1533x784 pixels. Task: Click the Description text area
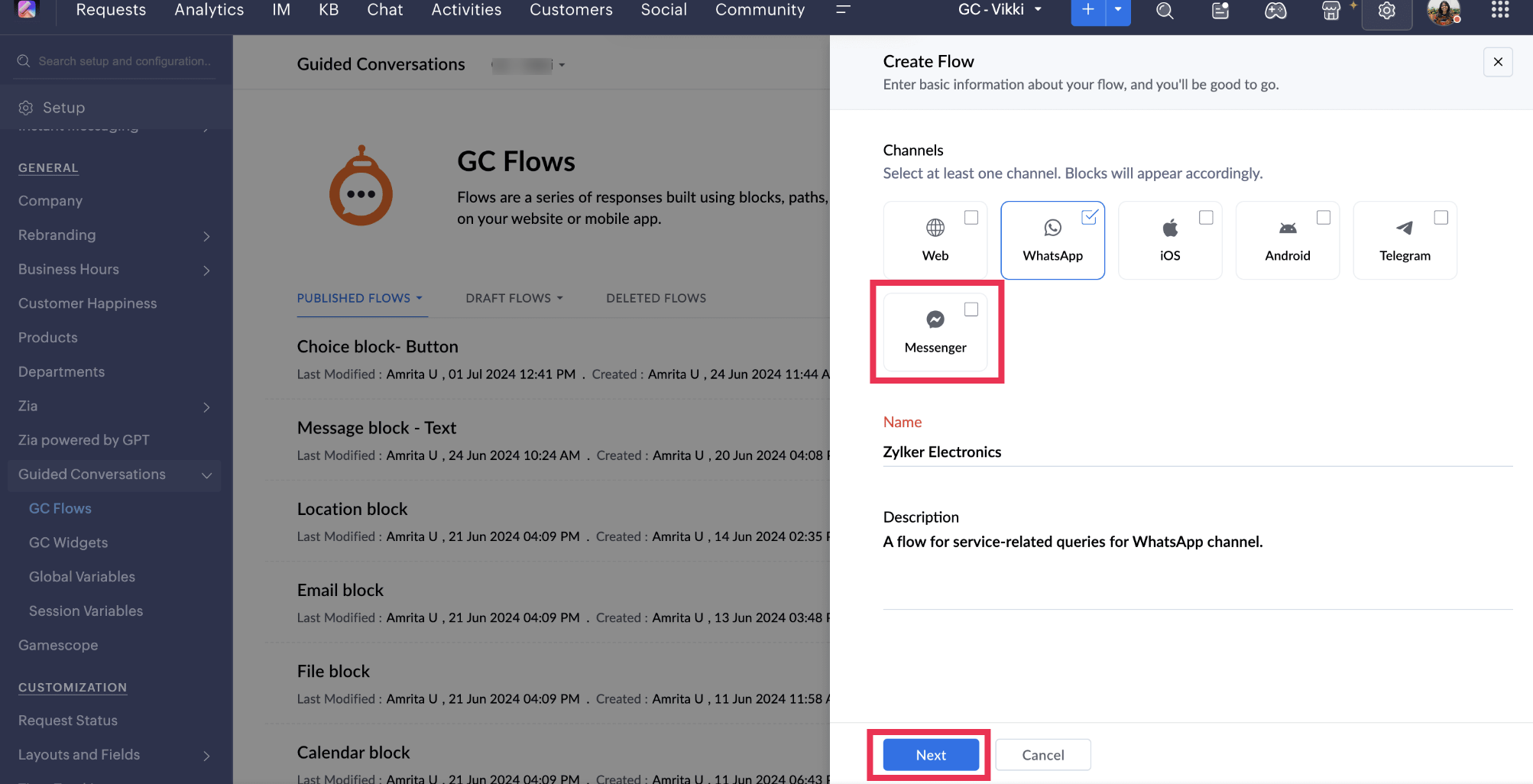tap(1198, 569)
